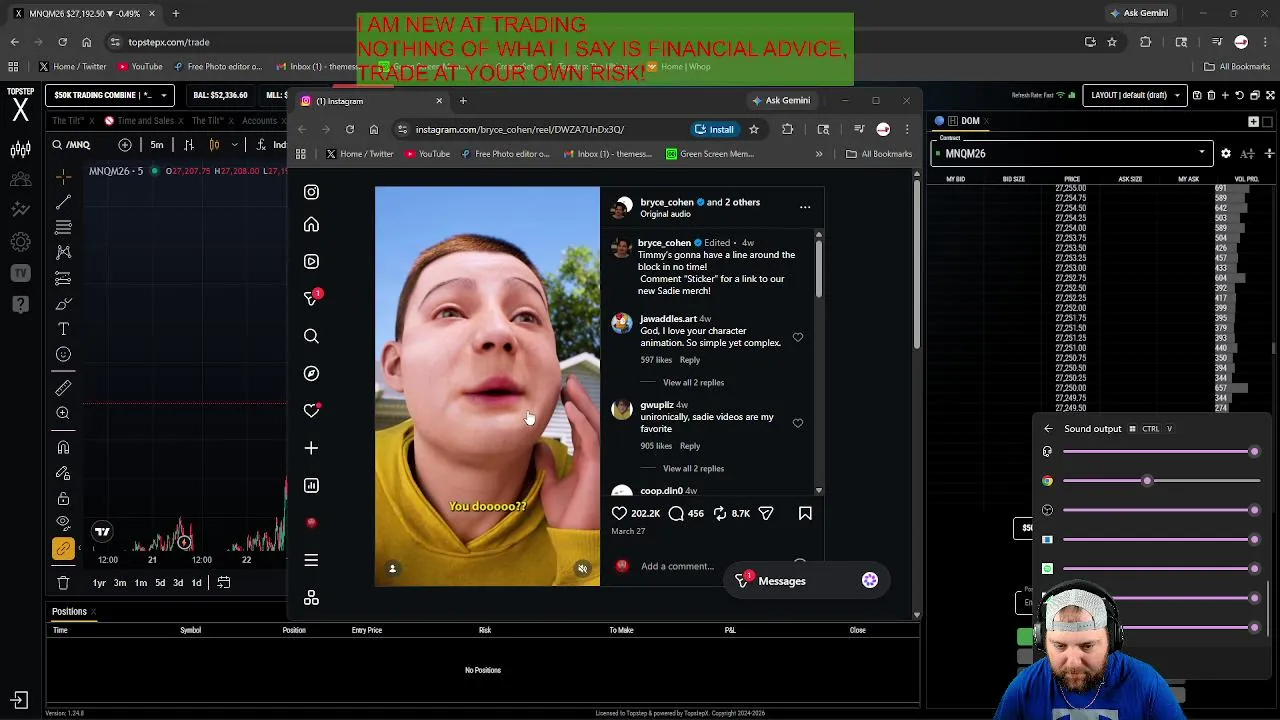Bookmark the Instagram page with the star
The image size is (1280, 720).
point(754,129)
